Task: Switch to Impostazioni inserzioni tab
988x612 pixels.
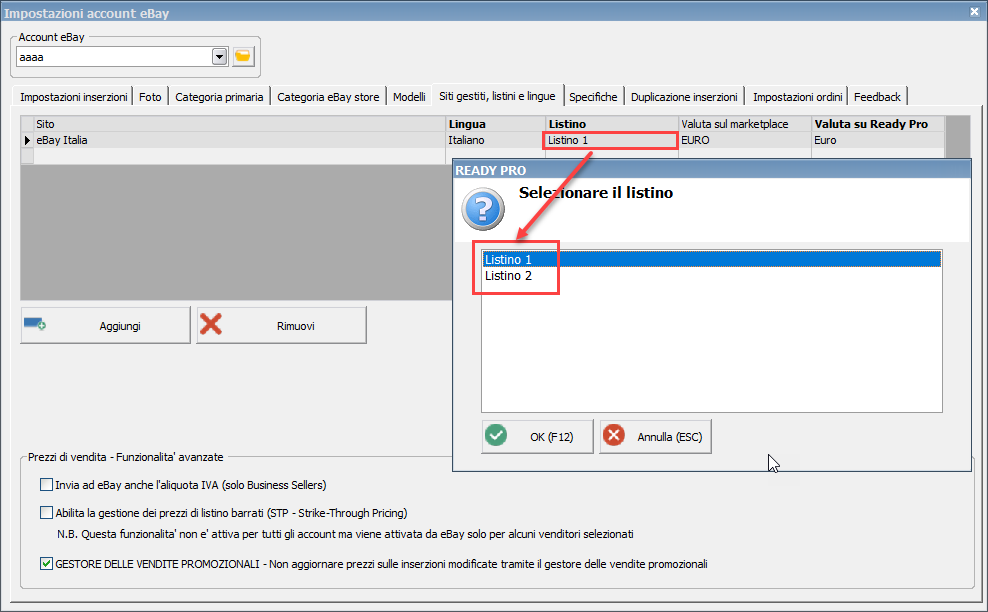Action: coord(73,96)
